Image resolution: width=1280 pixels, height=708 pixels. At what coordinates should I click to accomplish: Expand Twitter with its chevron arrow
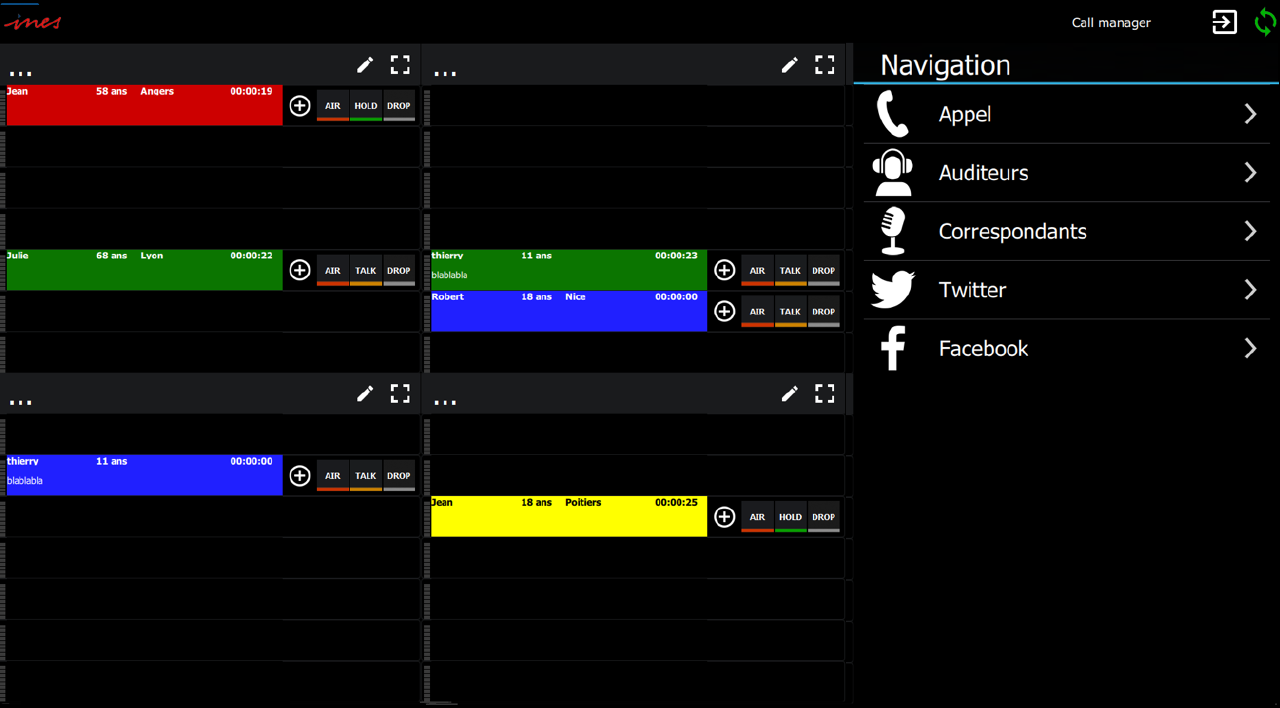pos(1250,290)
